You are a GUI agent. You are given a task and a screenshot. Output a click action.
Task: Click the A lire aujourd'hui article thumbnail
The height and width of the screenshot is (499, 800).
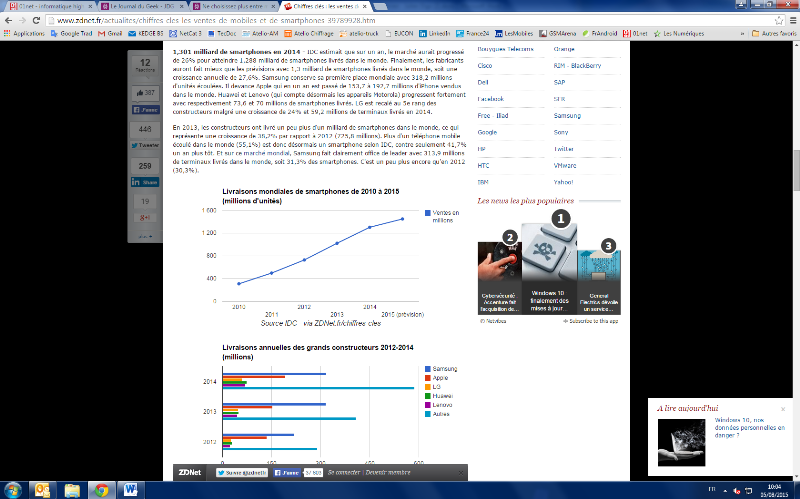(x=681, y=442)
